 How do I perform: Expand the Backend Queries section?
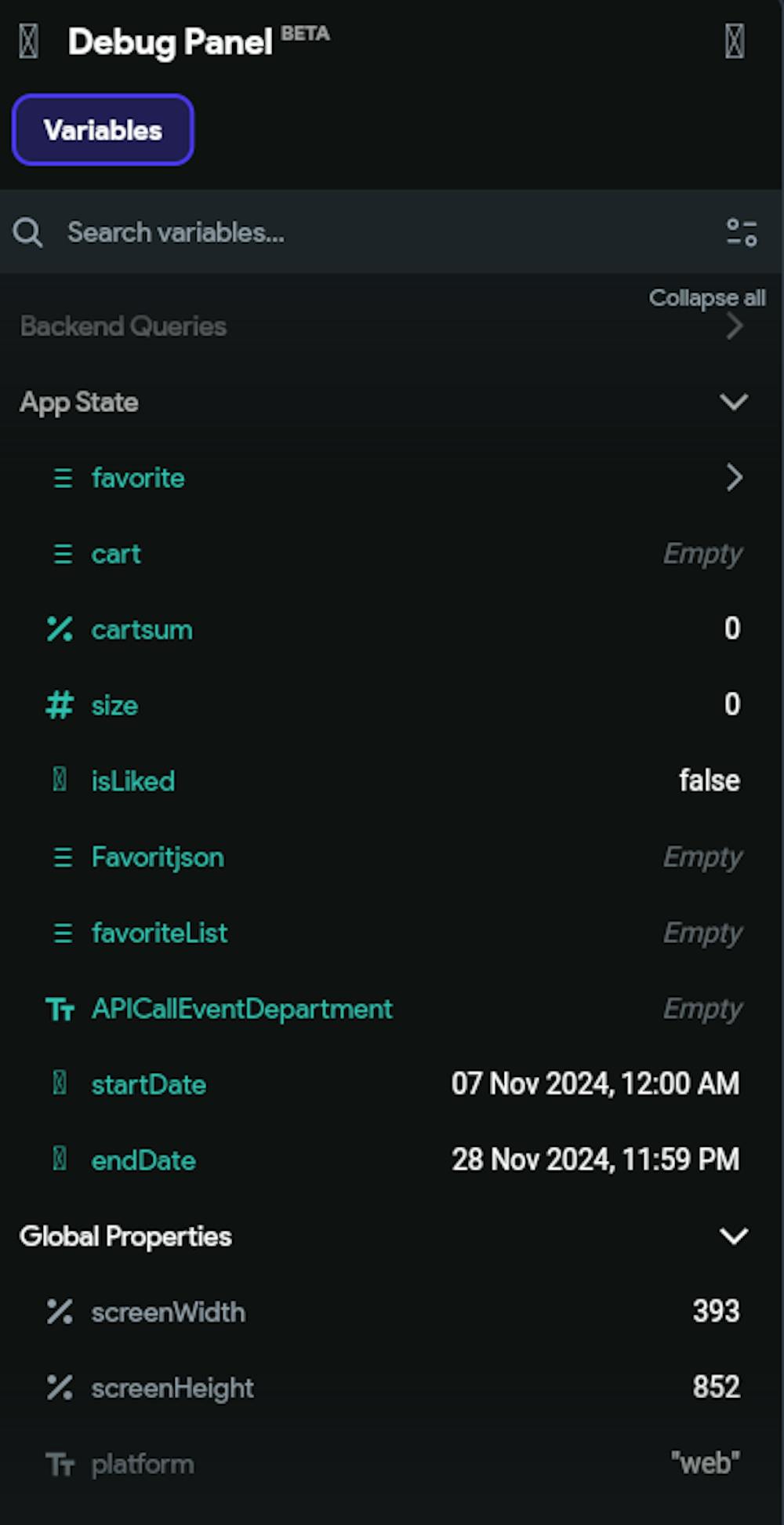click(735, 326)
